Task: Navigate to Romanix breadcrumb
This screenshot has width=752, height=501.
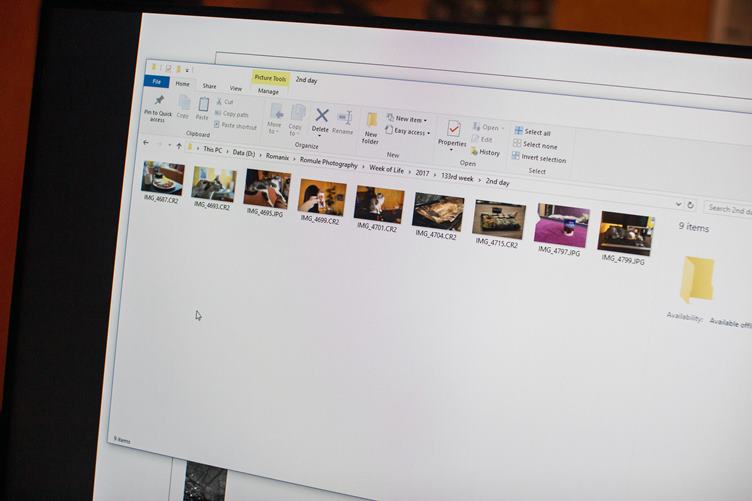Action: [277, 156]
